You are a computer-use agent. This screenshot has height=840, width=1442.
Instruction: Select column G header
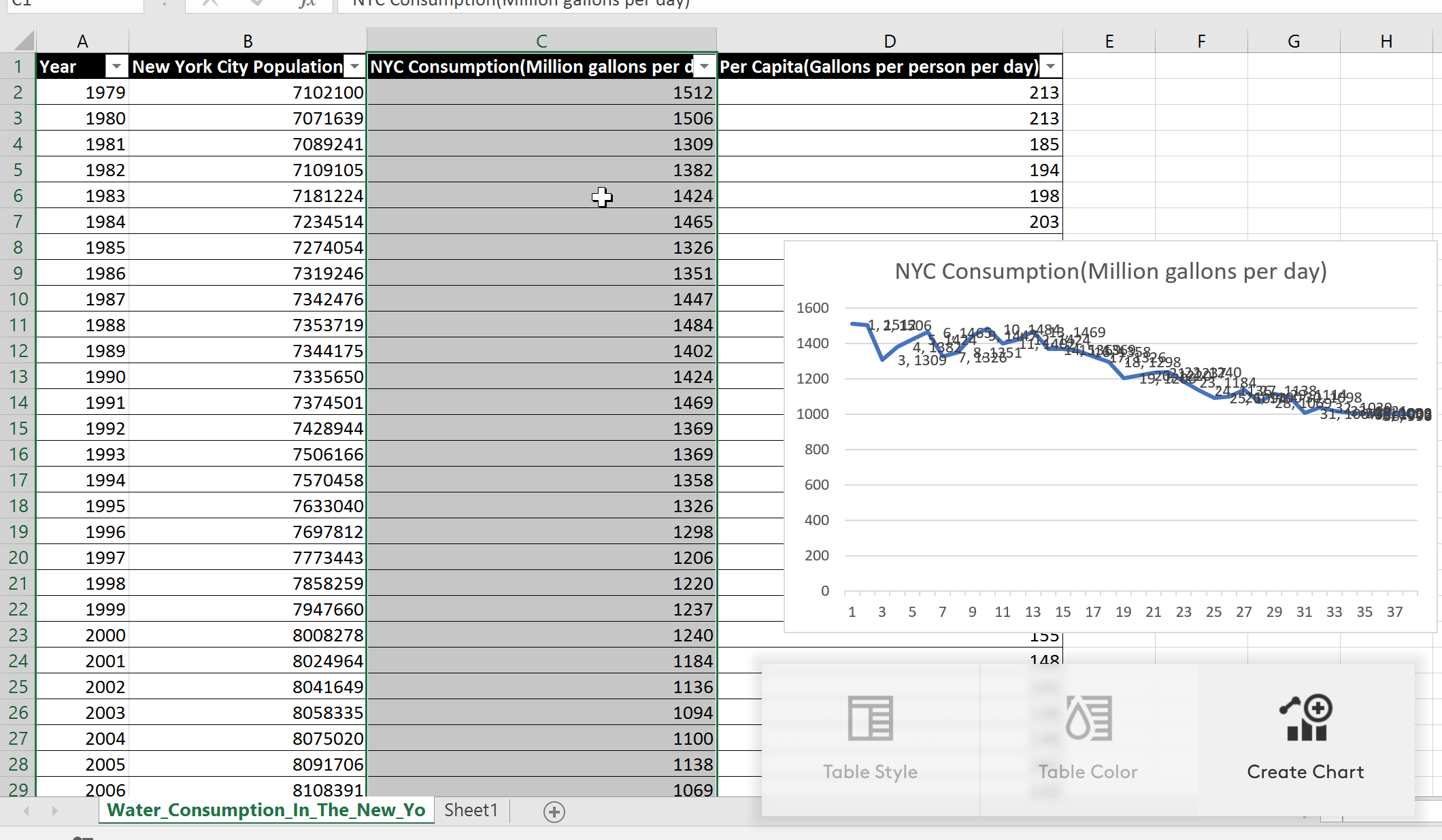[1294, 41]
